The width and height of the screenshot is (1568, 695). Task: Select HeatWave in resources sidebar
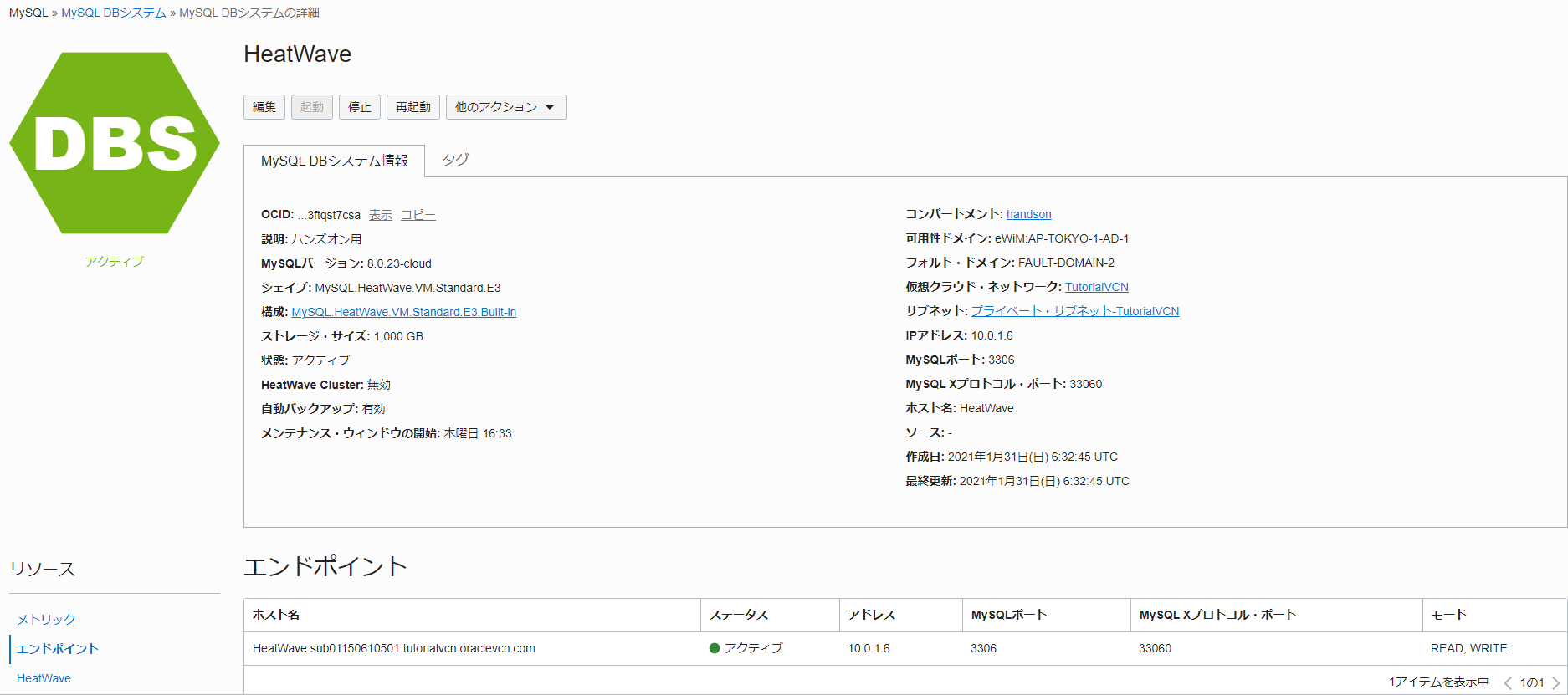tap(44, 678)
